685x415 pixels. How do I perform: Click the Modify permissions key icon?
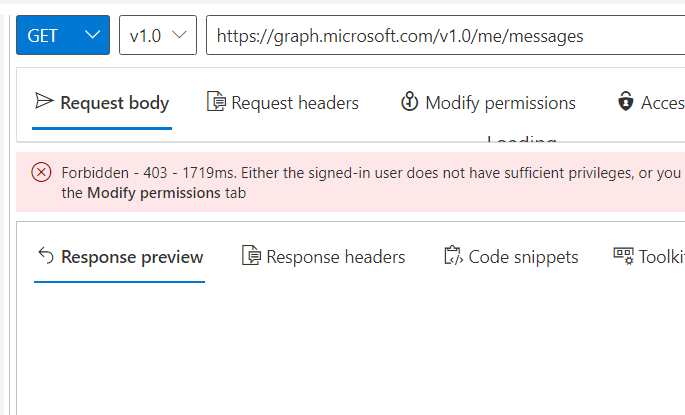pyautogui.click(x=409, y=101)
